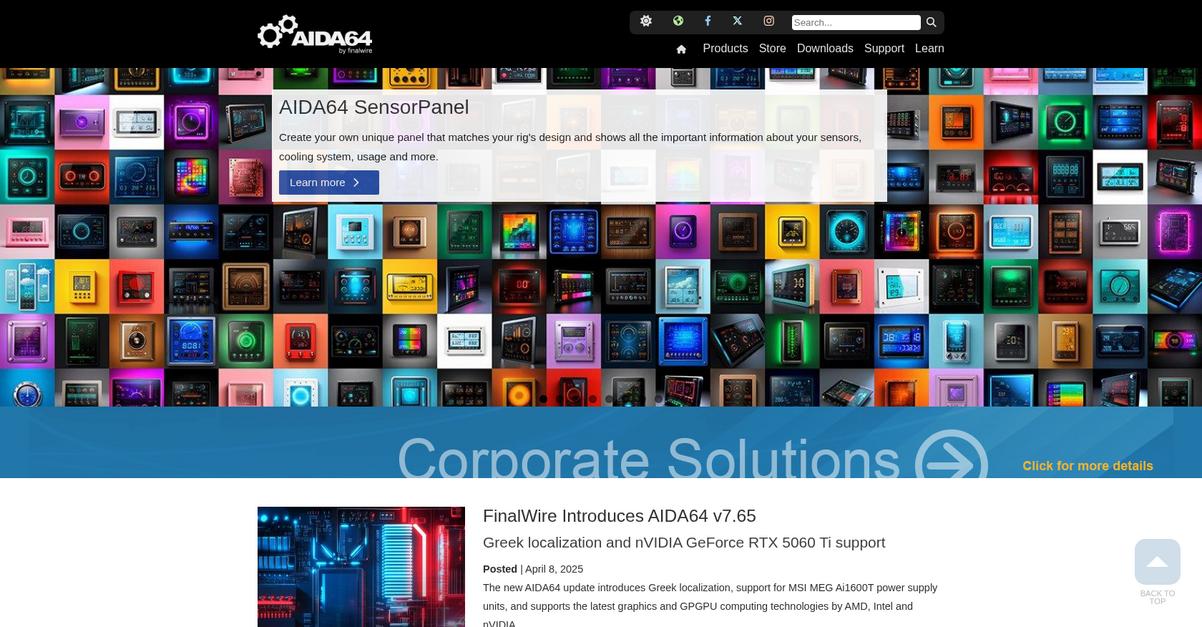Viewport: 1202px width, 627px height.
Task: Open the Store menu item
Action: pyautogui.click(x=772, y=48)
